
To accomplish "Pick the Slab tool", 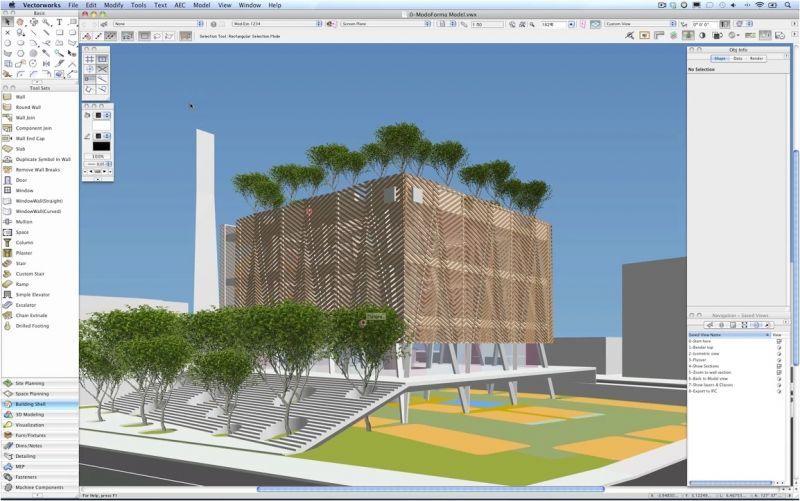I will 20,149.
